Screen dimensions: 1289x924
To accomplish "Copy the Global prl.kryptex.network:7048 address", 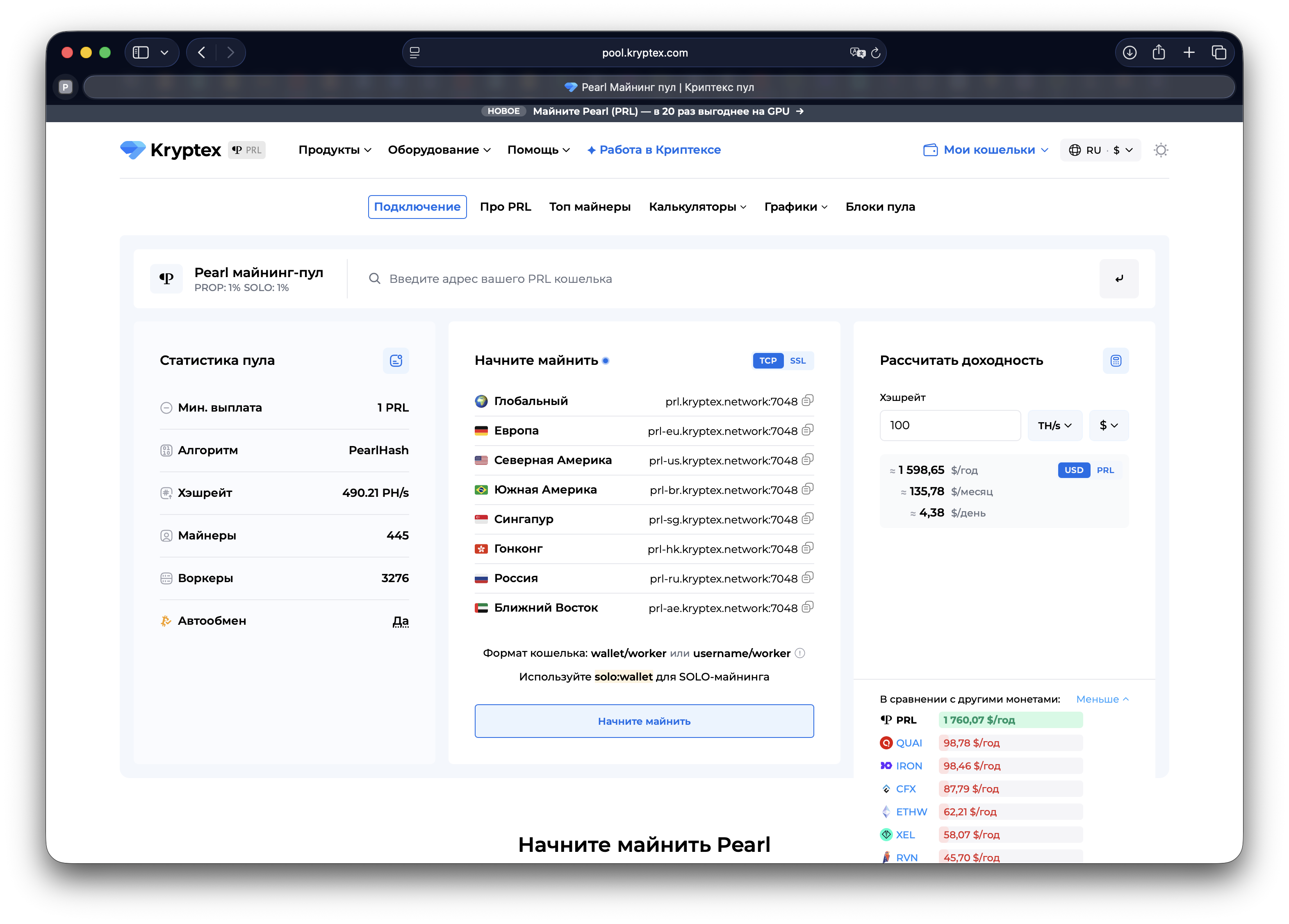I will (x=808, y=401).
